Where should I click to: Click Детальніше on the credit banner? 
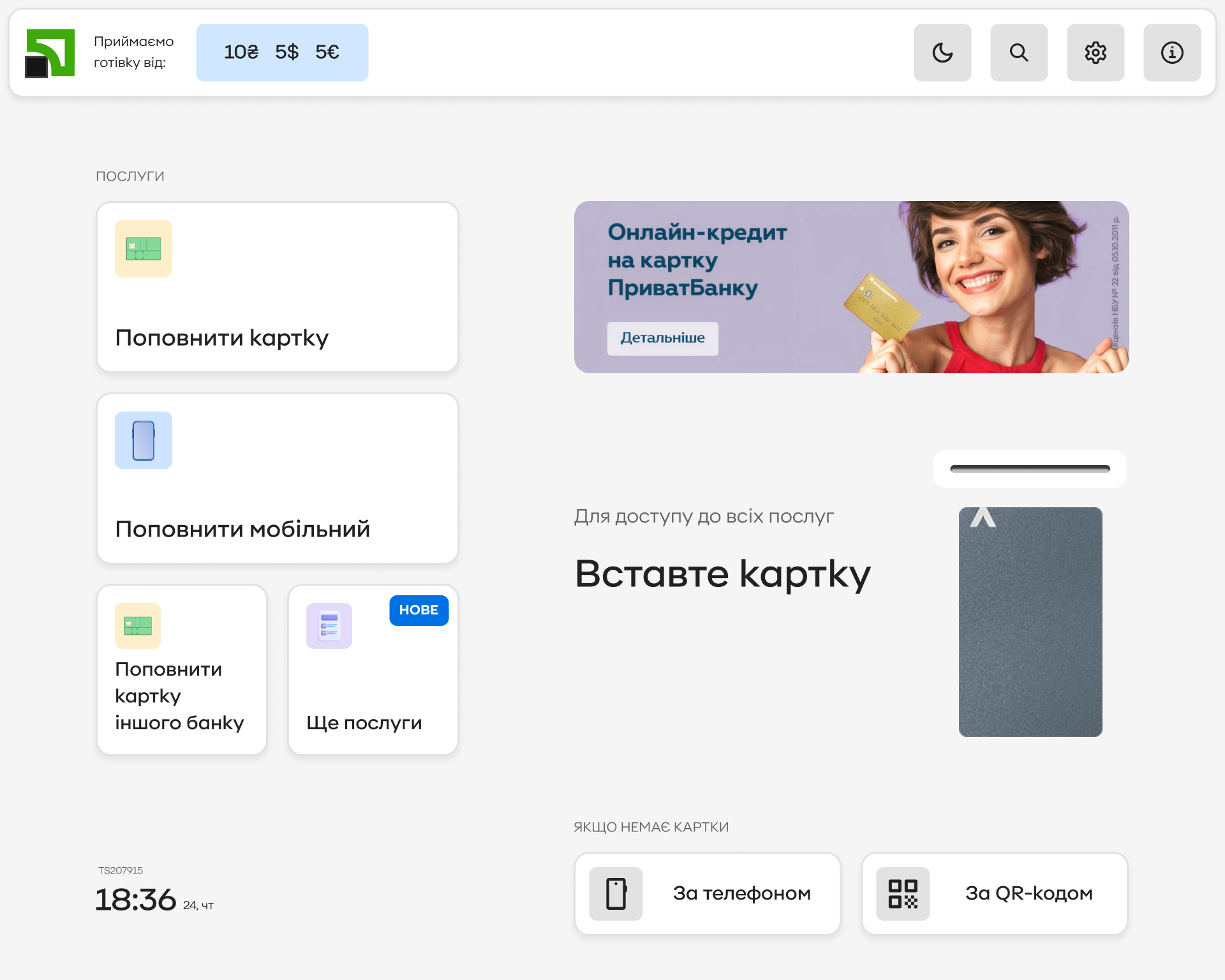[663, 338]
